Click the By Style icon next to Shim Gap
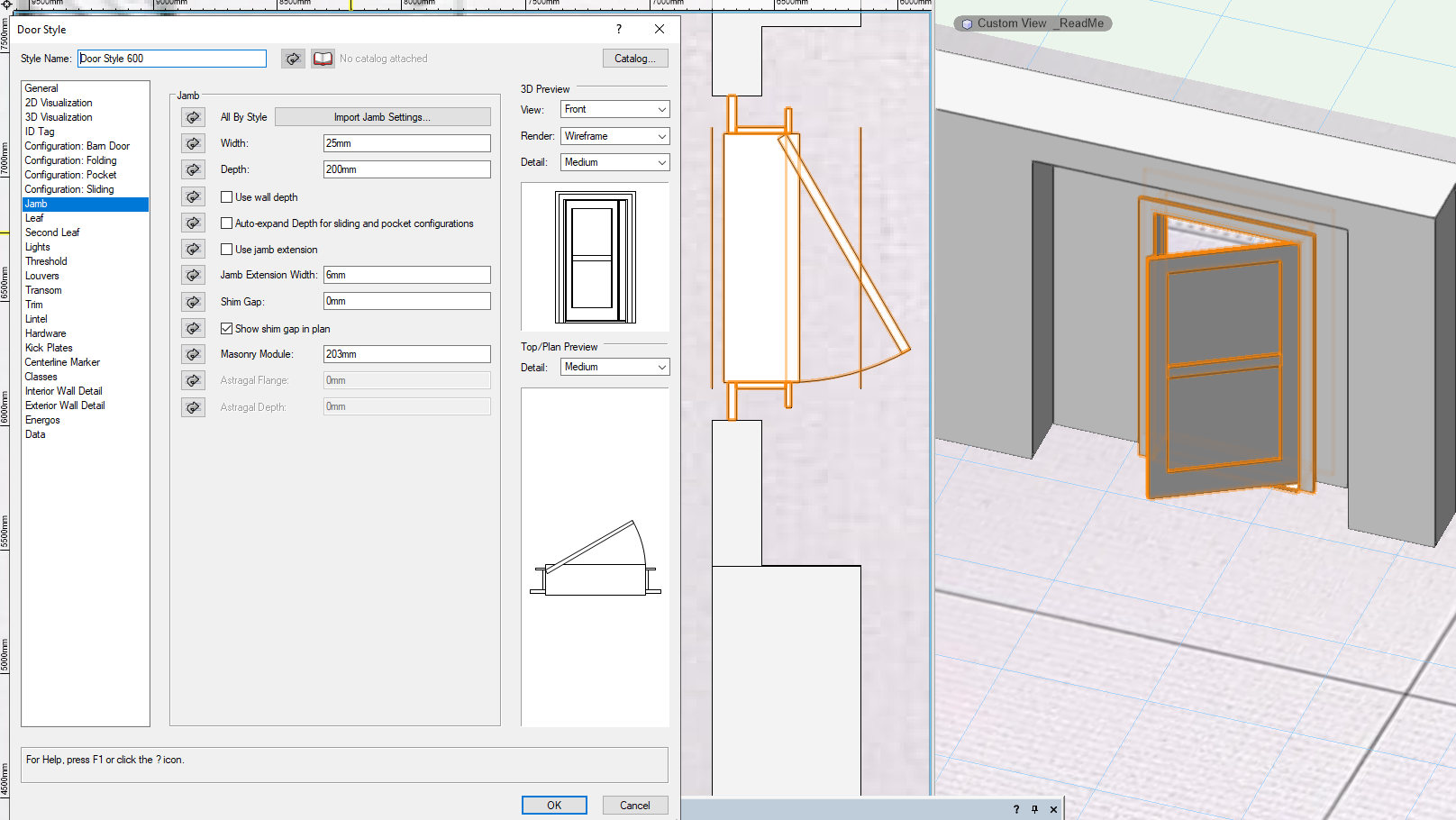The width and height of the screenshot is (1456, 820). point(193,301)
